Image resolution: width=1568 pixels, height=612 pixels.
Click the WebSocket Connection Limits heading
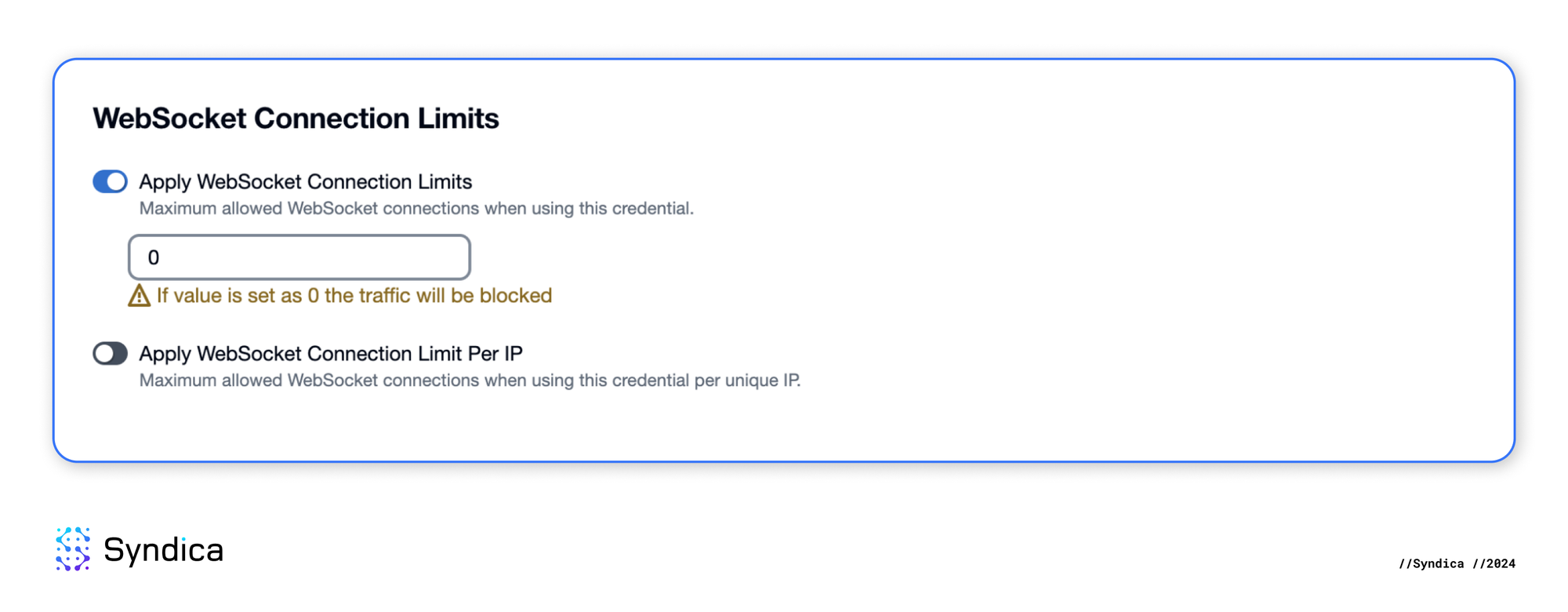[296, 118]
